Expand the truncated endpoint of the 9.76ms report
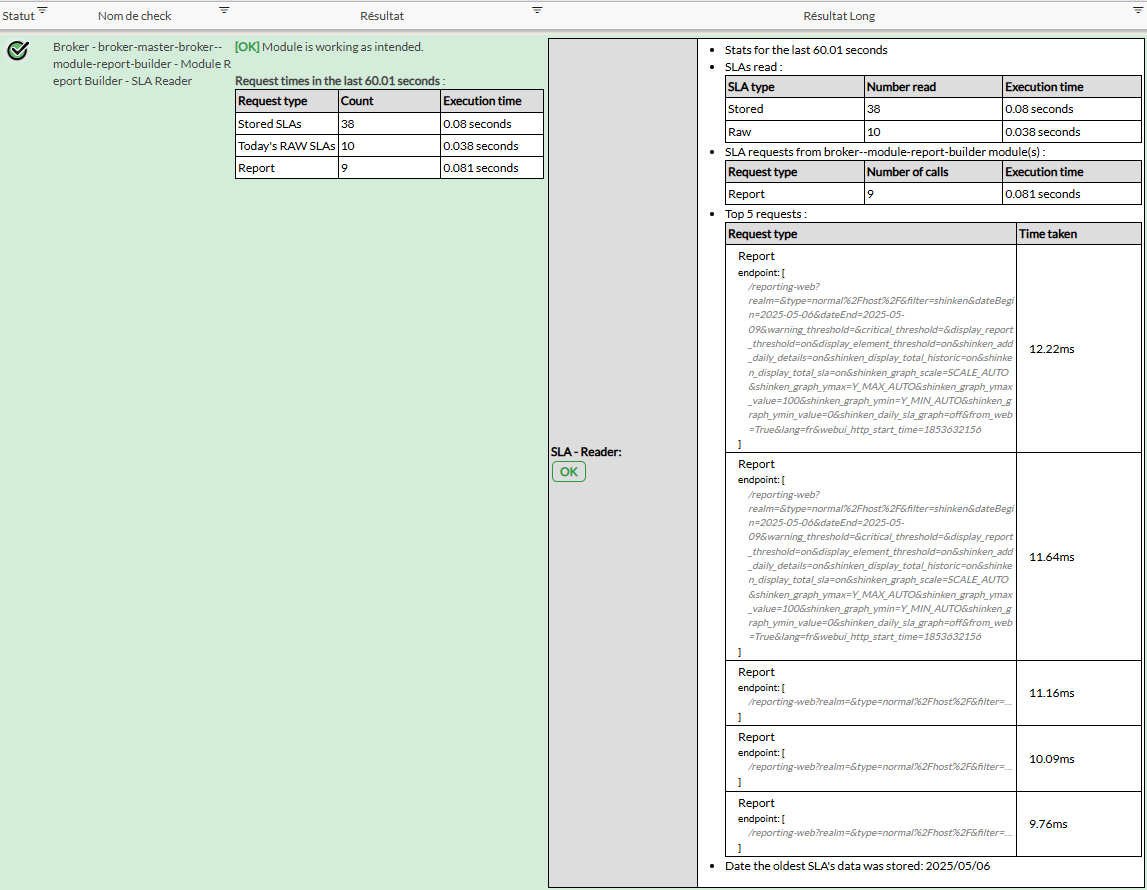 pyautogui.click(x=880, y=833)
